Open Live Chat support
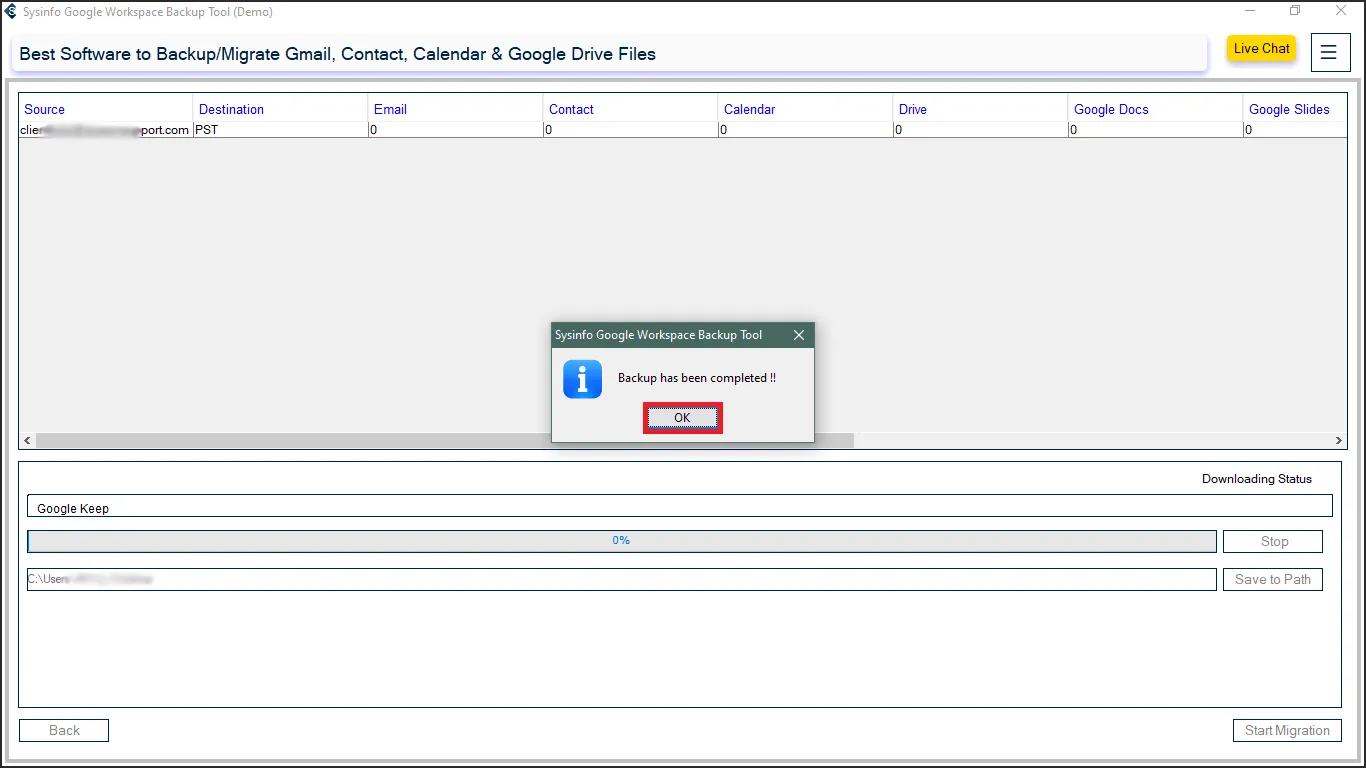1366x768 pixels. (x=1261, y=49)
